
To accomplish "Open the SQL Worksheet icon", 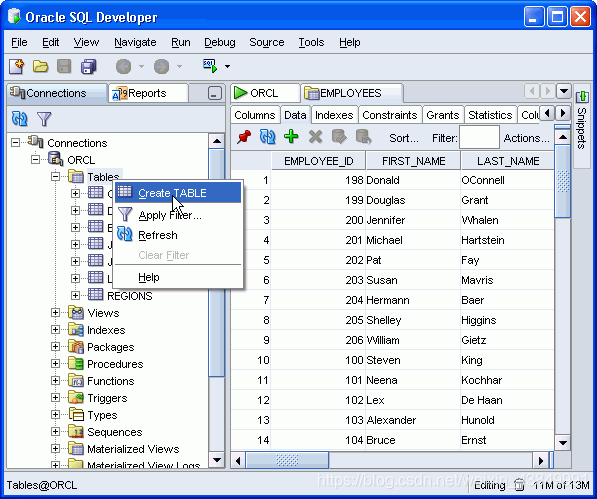I will coord(210,66).
